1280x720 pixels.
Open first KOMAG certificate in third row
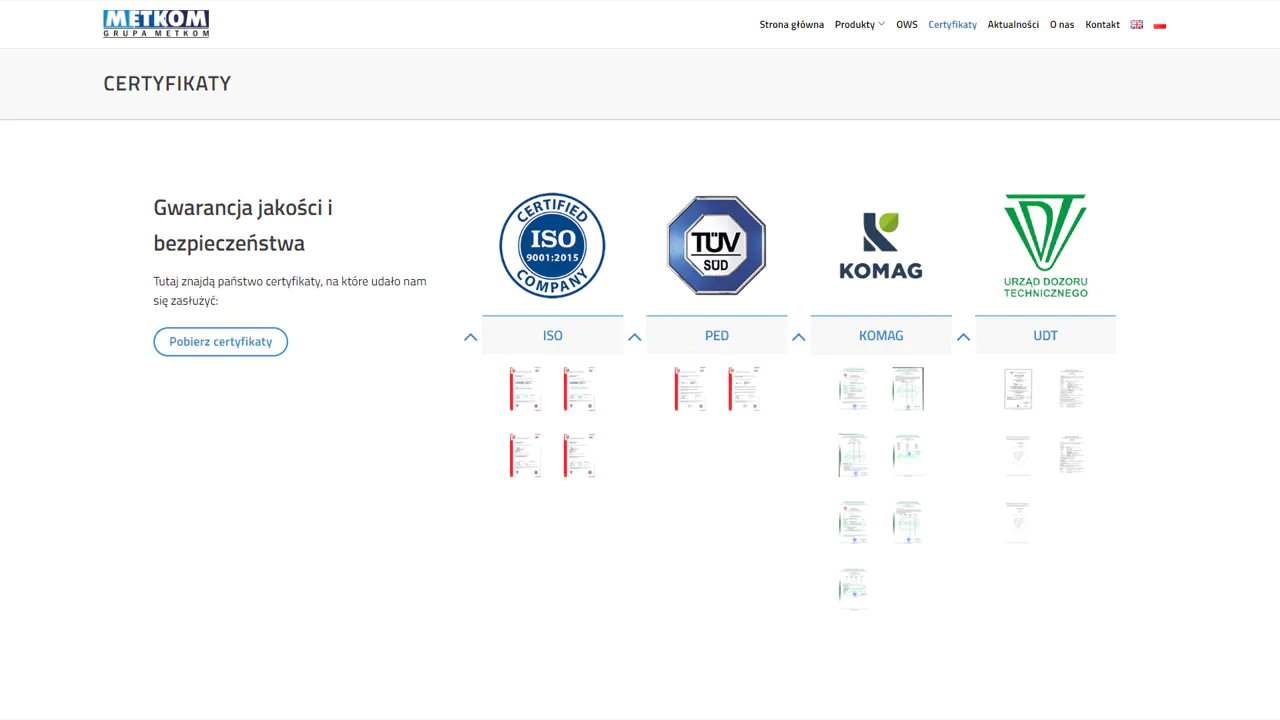point(853,522)
